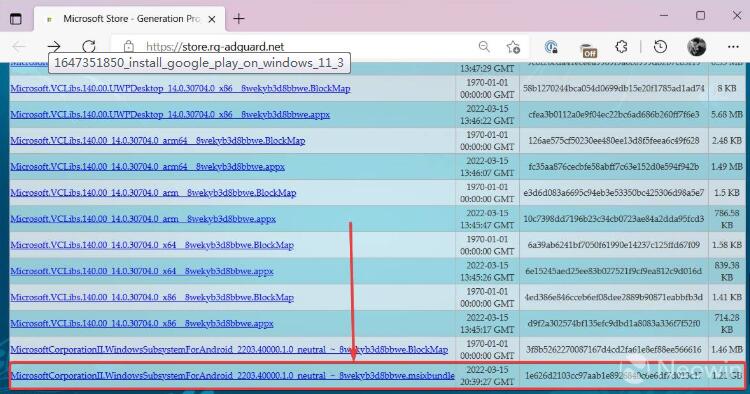Select hash starting 4ed386e846ccc
The width and height of the screenshot is (750, 394).
click(614, 297)
